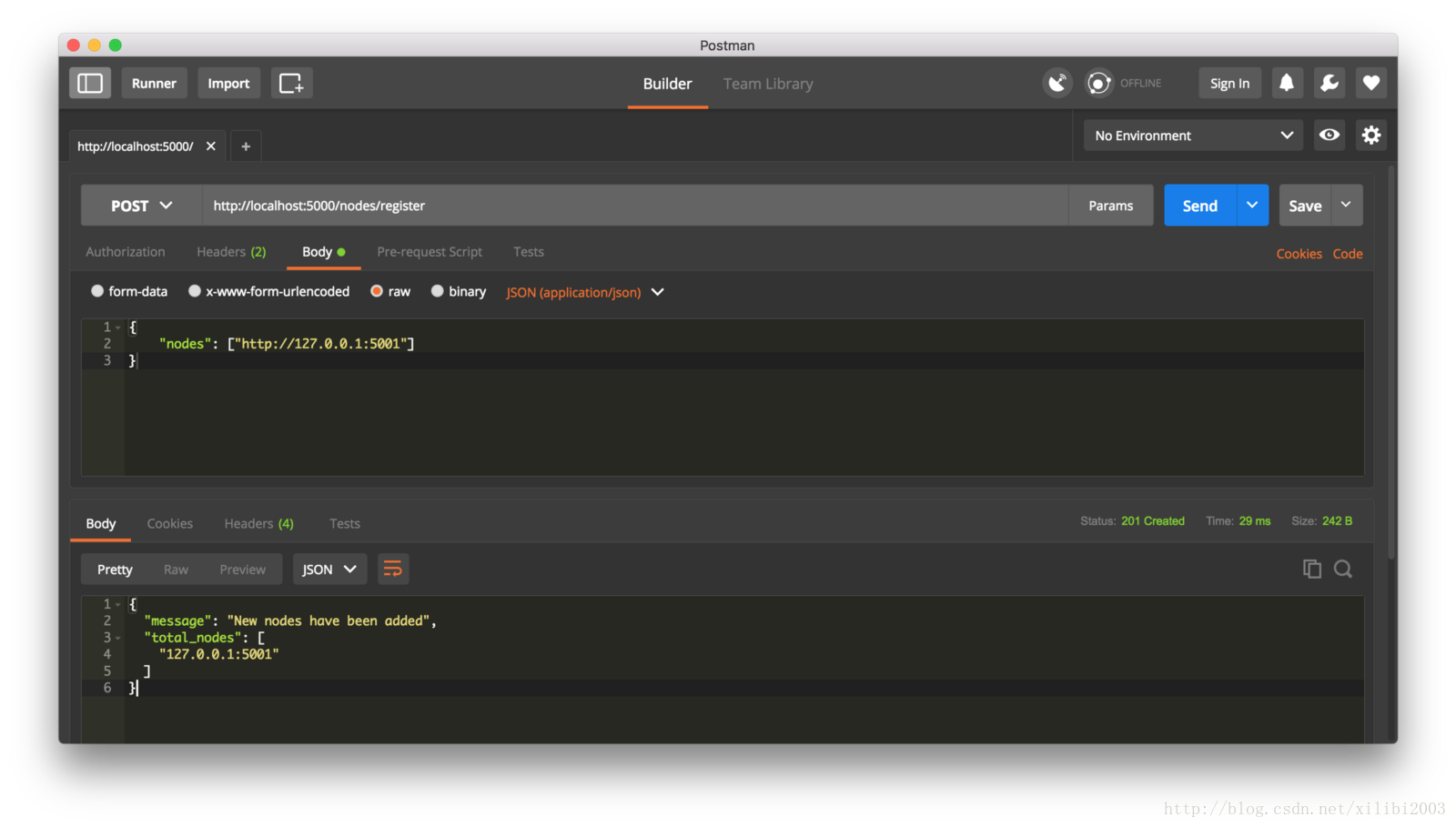Screen dimensions: 1456x827
Task: Open the request Authorization tab
Action: pos(126,252)
